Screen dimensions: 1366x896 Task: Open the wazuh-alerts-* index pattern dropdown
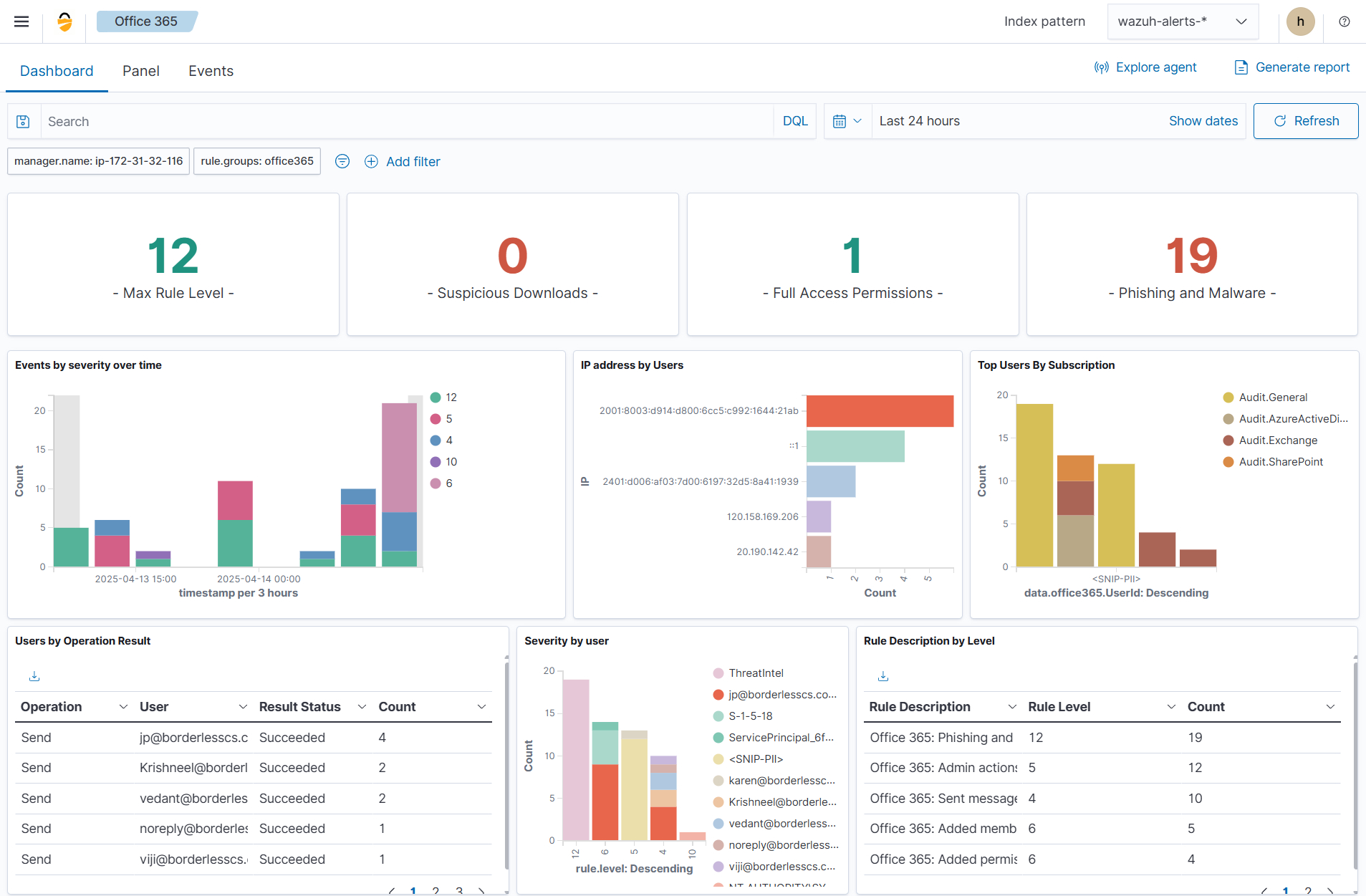point(1183,21)
